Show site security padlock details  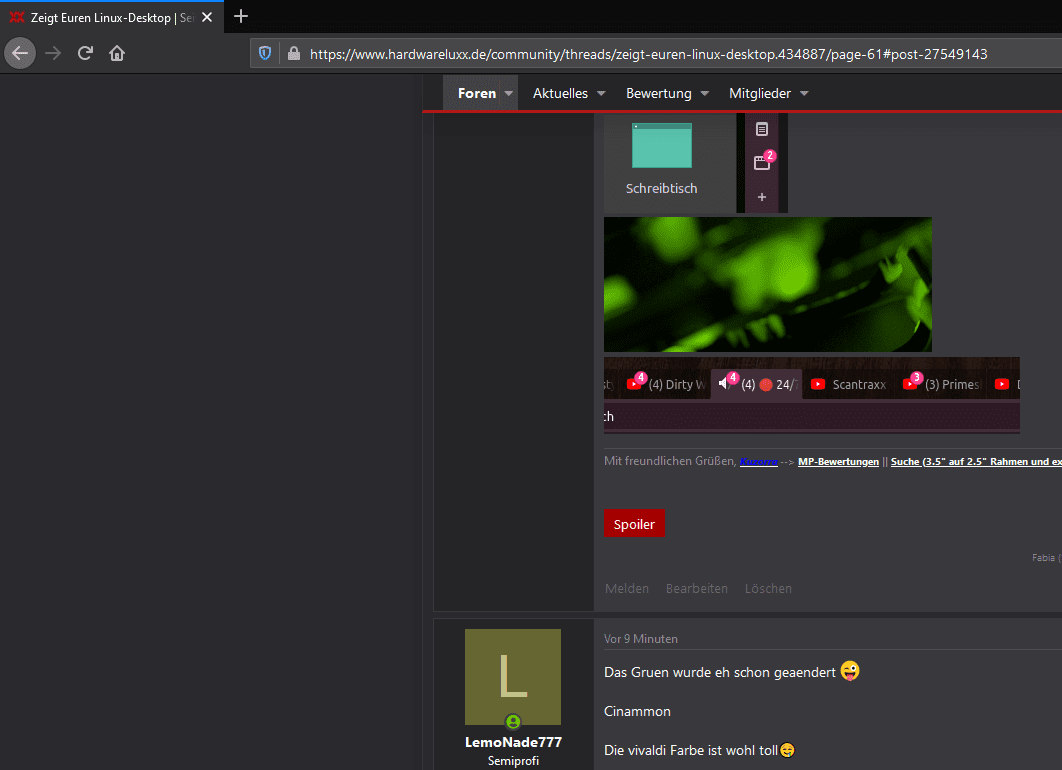[293, 54]
